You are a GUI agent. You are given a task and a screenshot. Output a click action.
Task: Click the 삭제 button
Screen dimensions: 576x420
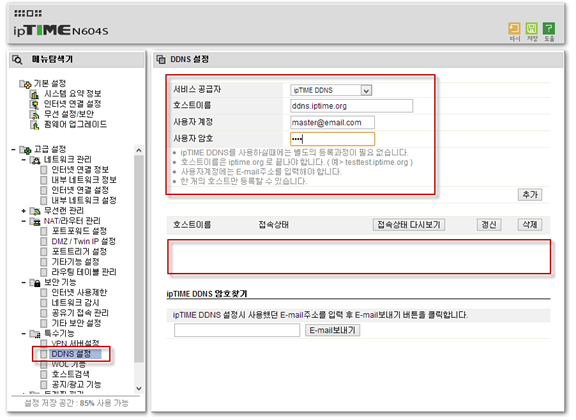pyautogui.click(x=530, y=225)
